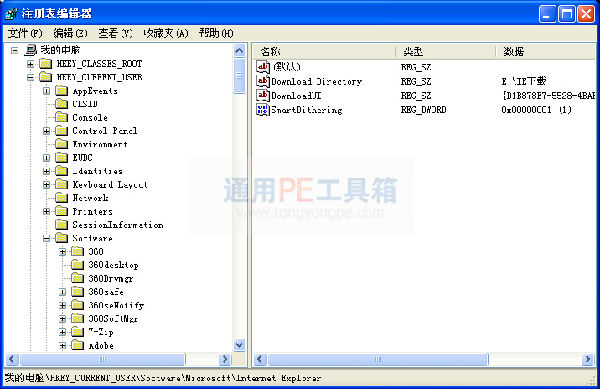600x389 pixels.
Task: Click the DownloadUI string value icon
Action: [263, 95]
